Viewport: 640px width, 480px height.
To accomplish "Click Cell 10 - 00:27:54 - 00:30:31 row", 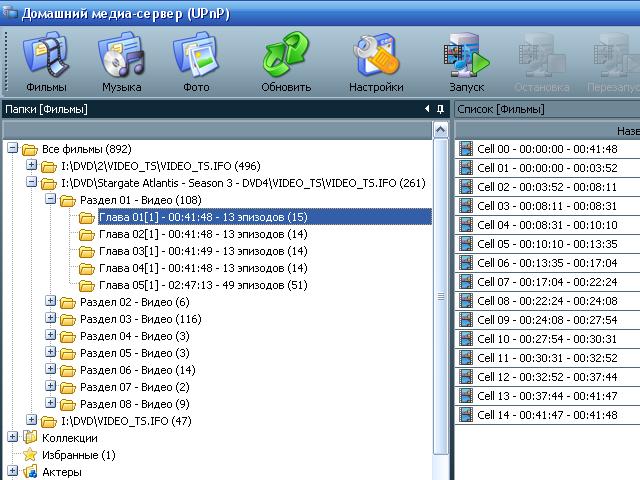I will 546,339.
